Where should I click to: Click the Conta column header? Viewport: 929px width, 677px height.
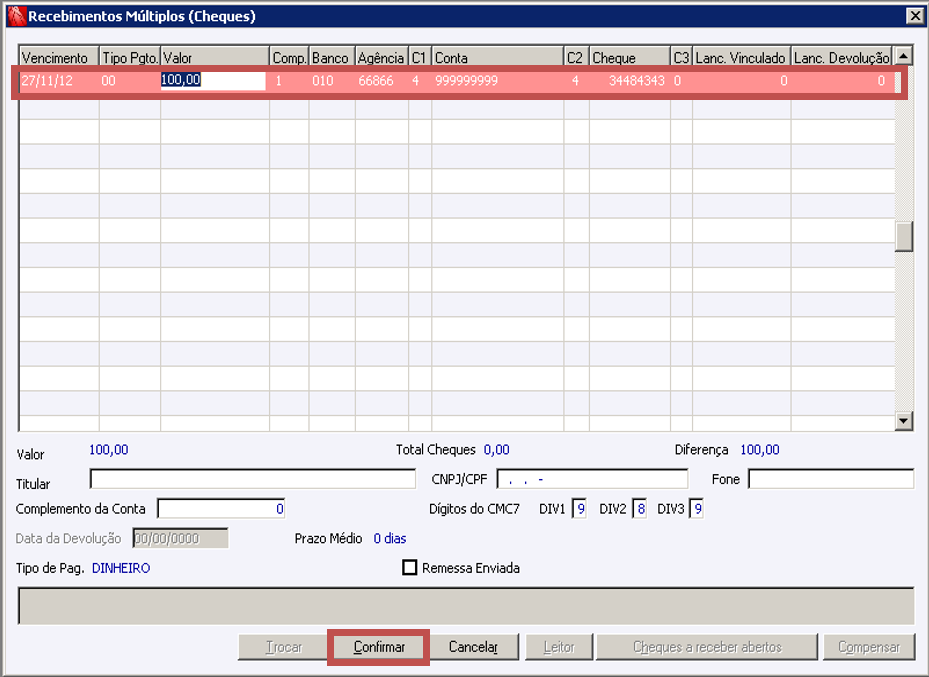[498, 57]
